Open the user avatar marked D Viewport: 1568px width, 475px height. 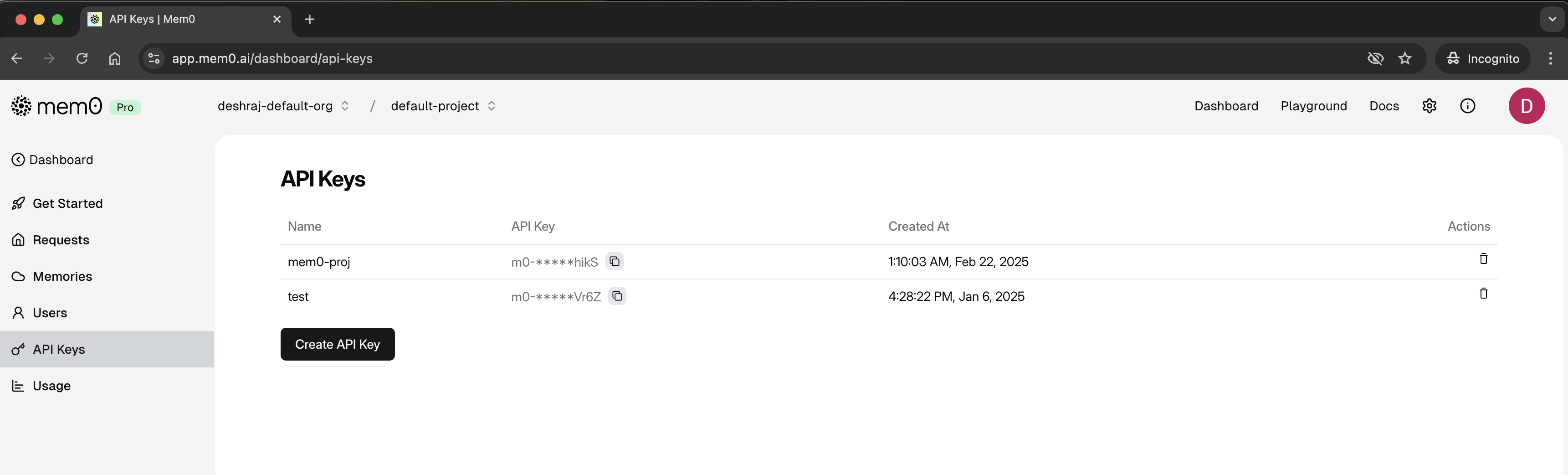click(x=1527, y=105)
